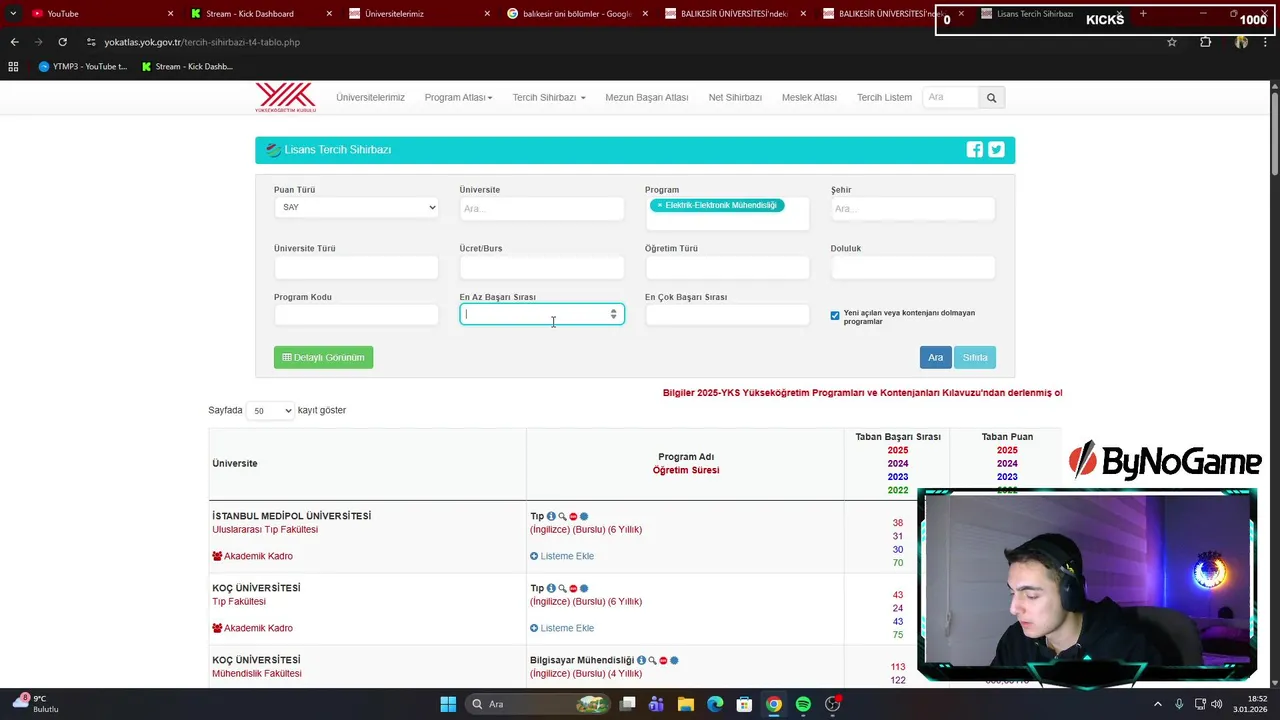Open Akademik Kadro for İstanbul Medipol
Viewport: 1280px width, 720px height.
click(x=252, y=556)
